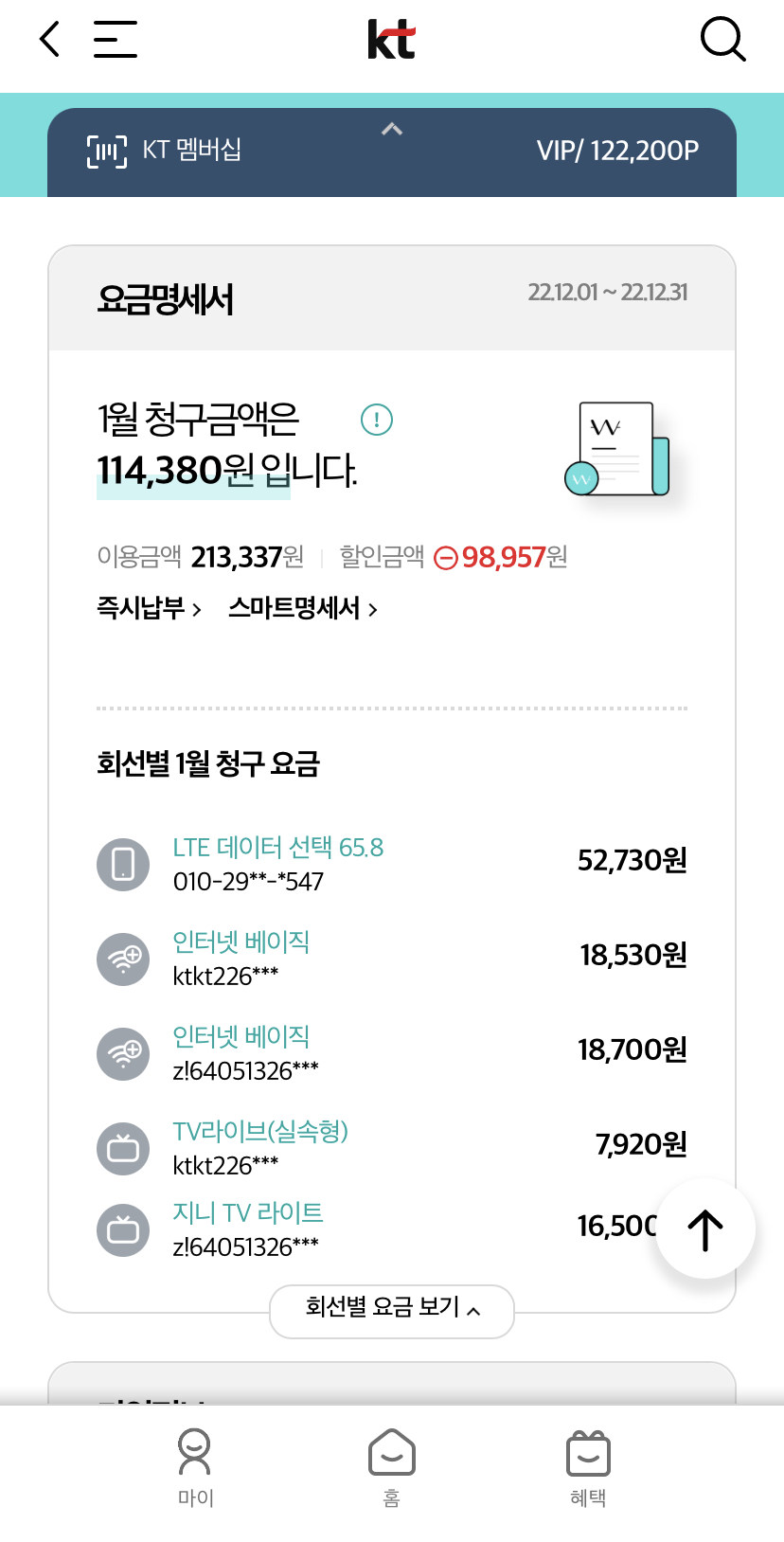Open the 마이 tab
This screenshot has height=1542, width=784.
coord(195,1466)
